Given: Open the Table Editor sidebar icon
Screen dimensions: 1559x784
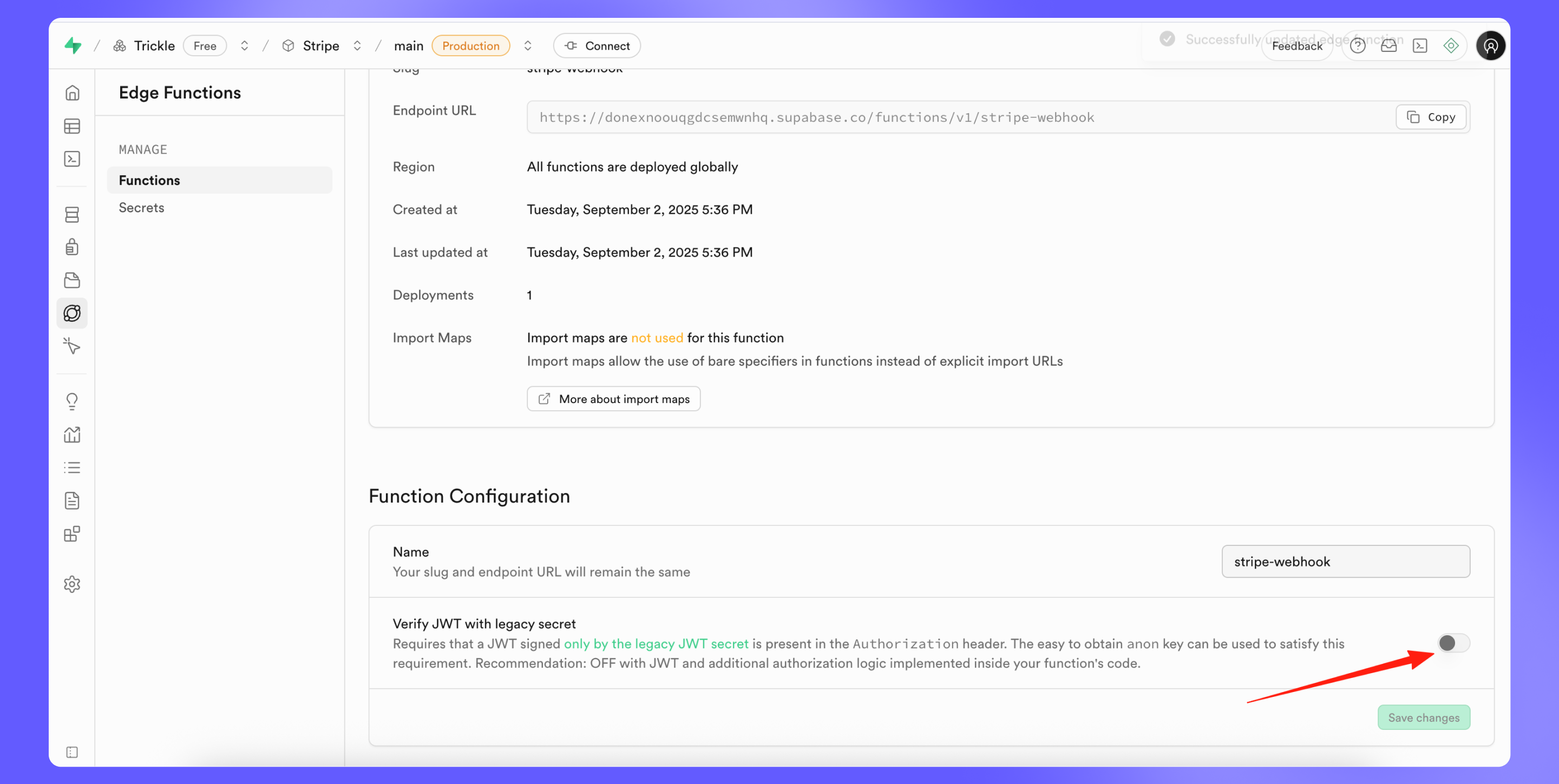Looking at the screenshot, I should [x=72, y=126].
